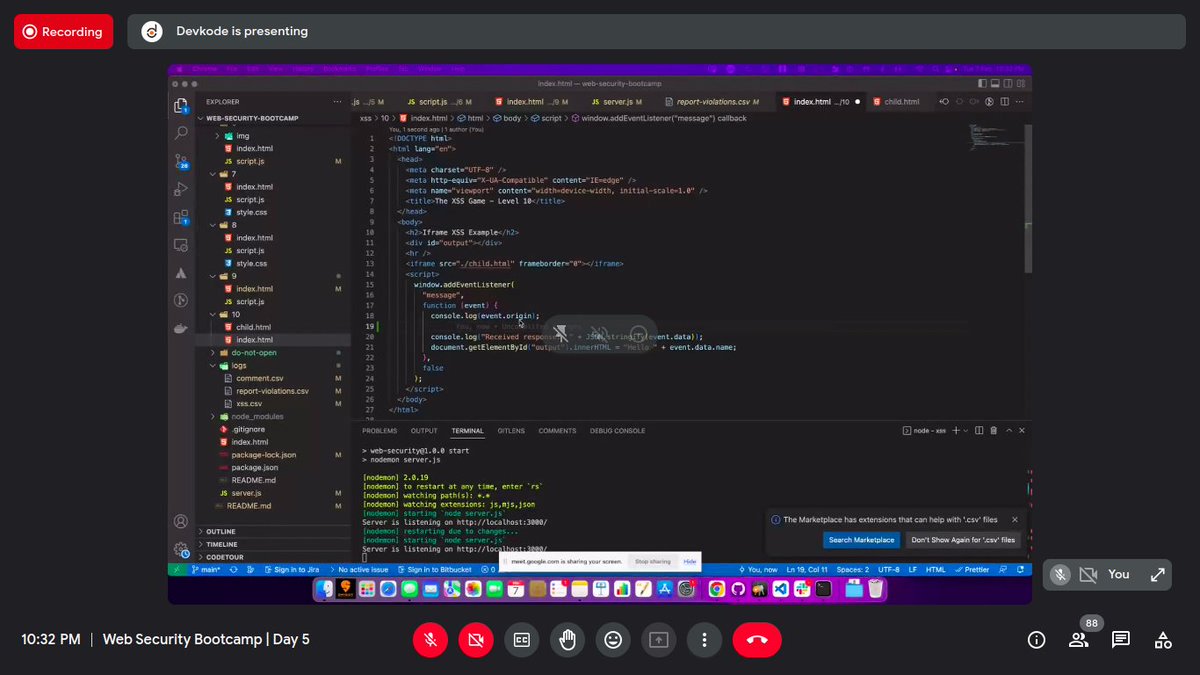Open the Explorer view in the activity bar

click(181, 105)
